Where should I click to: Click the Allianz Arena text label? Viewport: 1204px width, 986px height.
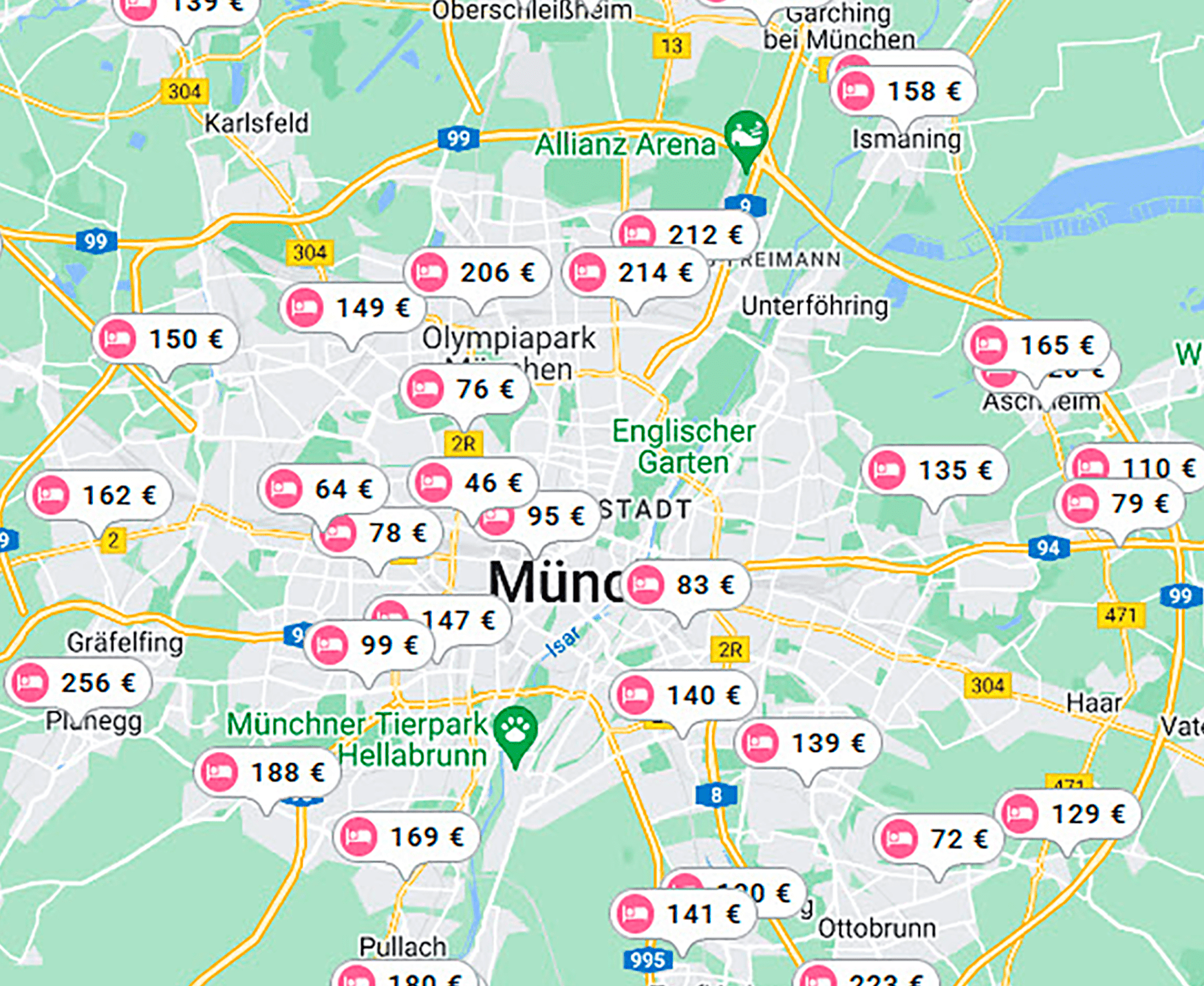(x=625, y=144)
